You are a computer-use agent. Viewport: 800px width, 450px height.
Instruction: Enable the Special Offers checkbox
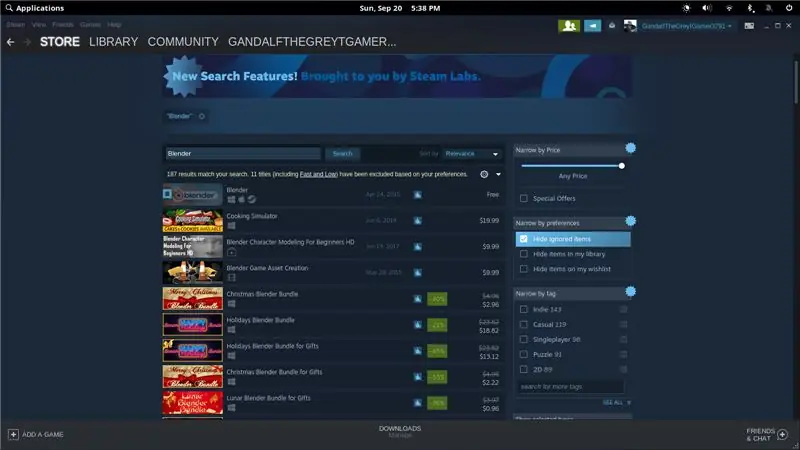point(523,198)
